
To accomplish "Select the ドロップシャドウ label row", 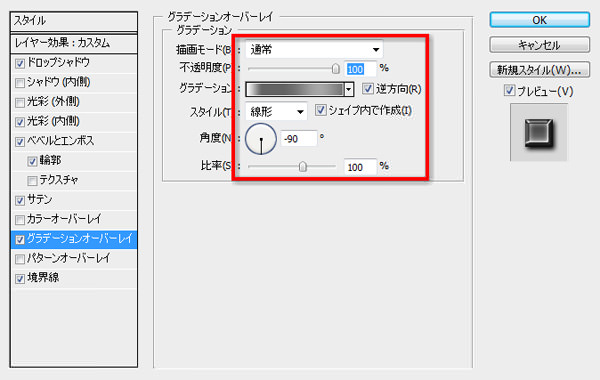I will pos(58,62).
